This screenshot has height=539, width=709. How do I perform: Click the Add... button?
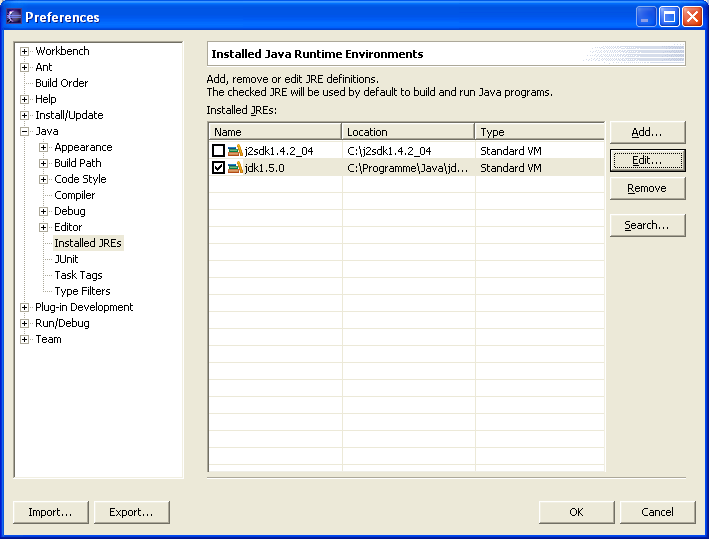point(648,132)
